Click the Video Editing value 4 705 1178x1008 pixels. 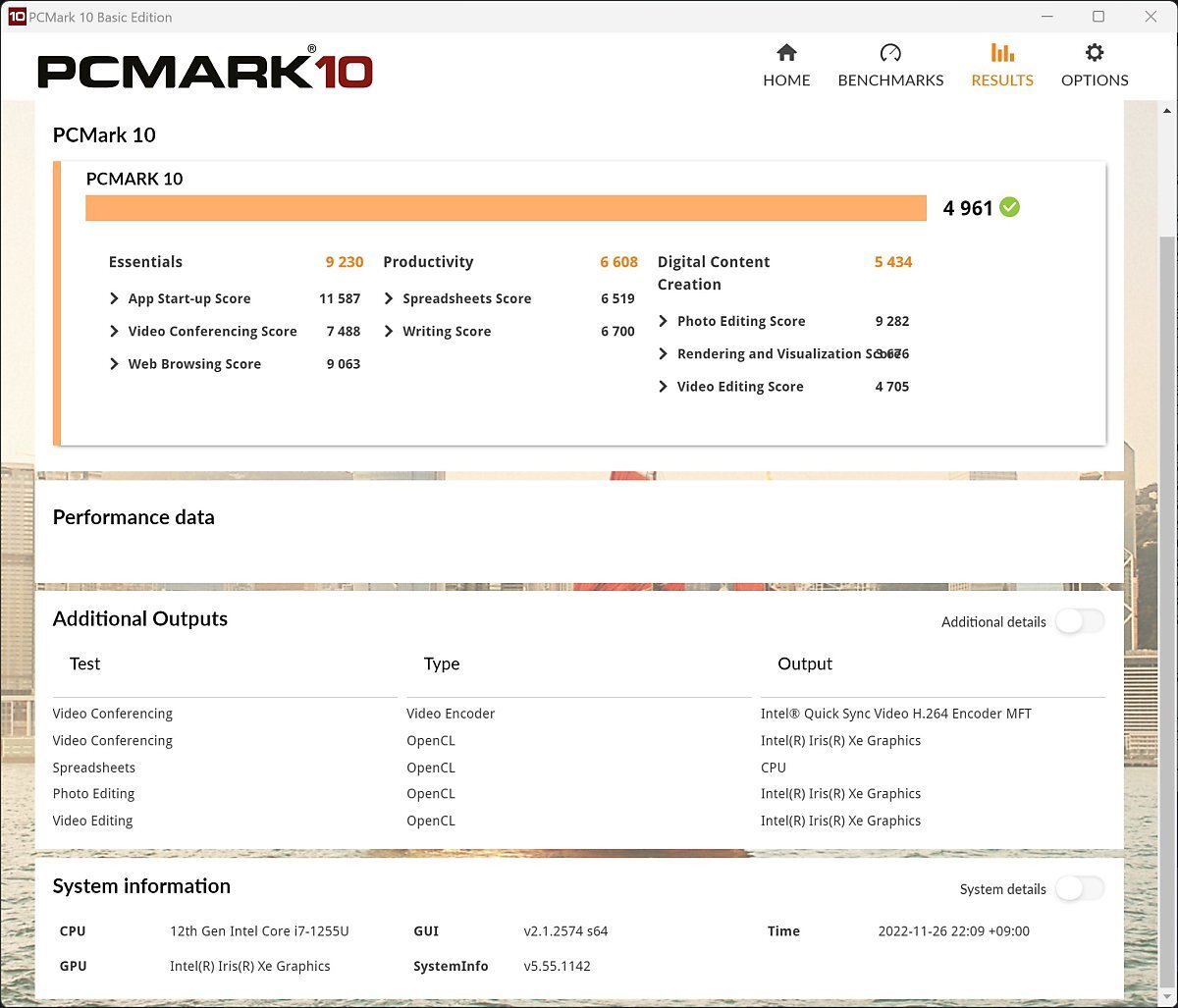pyautogui.click(x=892, y=386)
